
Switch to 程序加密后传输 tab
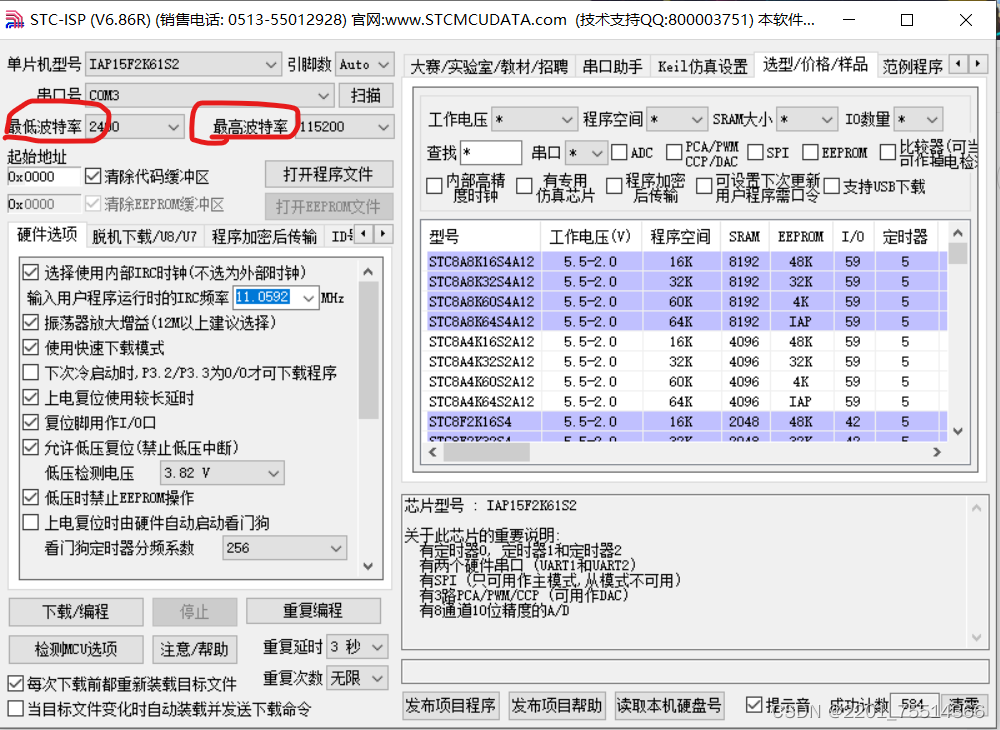tap(264, 237)
